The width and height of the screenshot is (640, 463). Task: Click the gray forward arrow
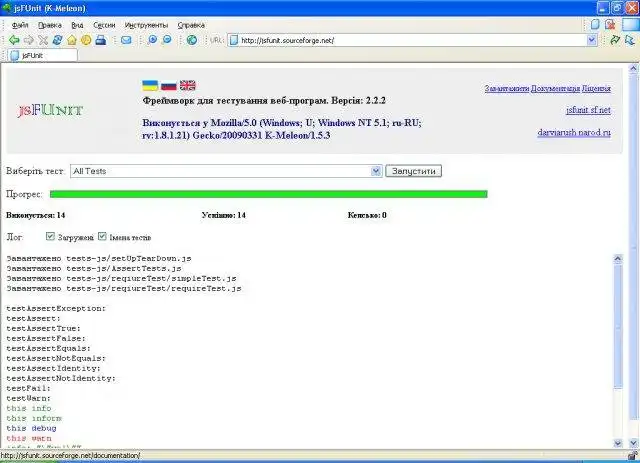coord(29,40)
